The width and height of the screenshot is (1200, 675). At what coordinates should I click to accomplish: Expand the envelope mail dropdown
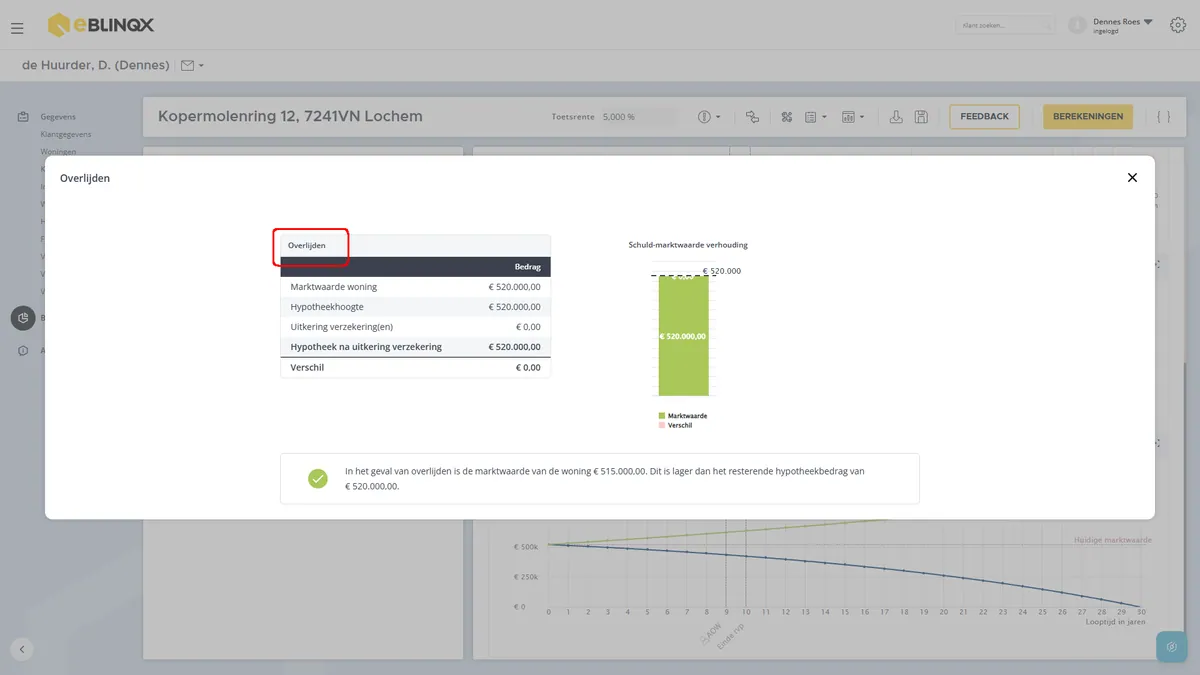(x=192, y=66)
